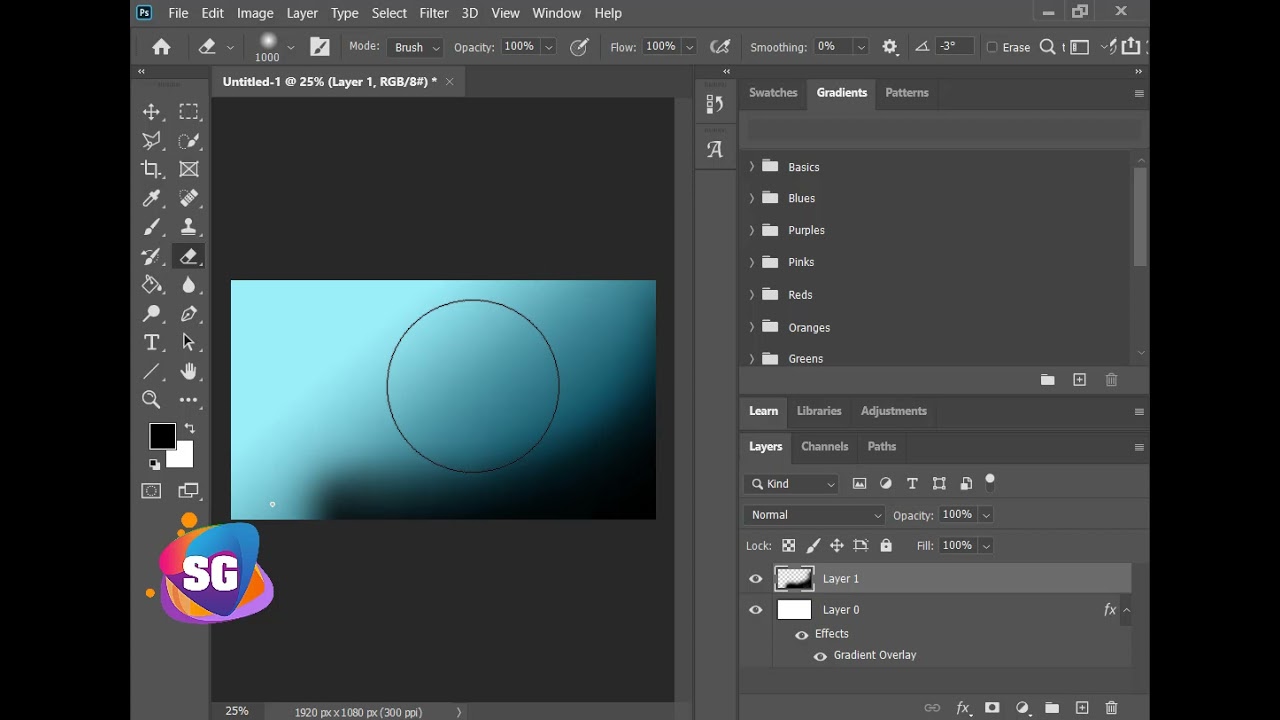Select the Eyedropper tool
The height and width of the screenshot is (720, 1280).
coord(152,199)
